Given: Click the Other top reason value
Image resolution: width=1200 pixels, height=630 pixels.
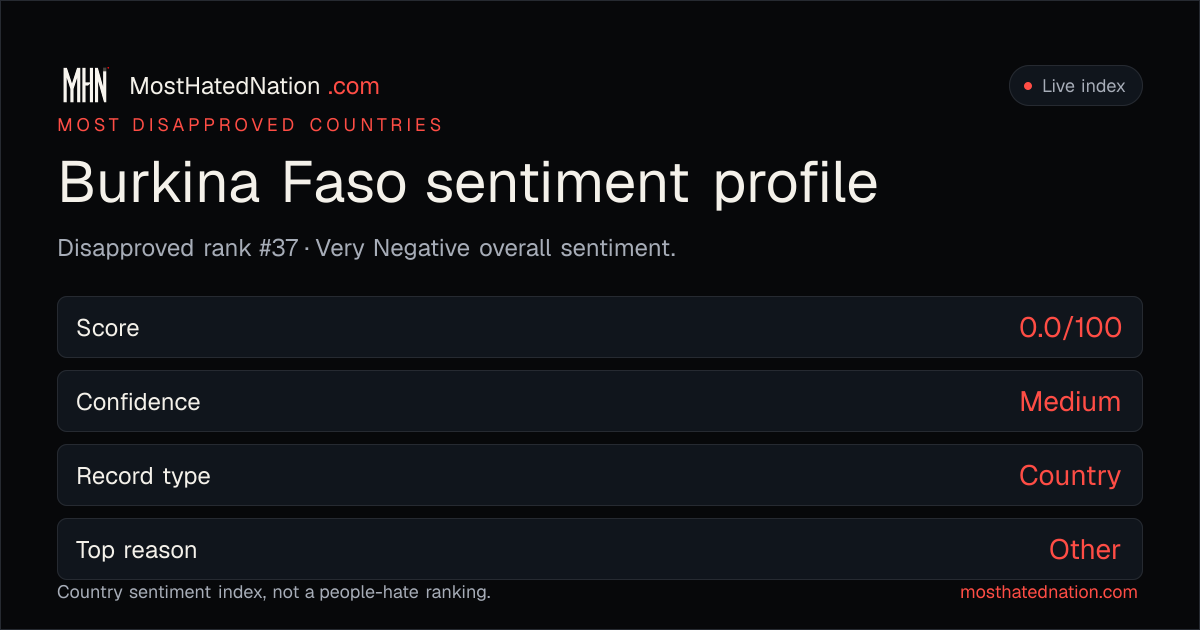Looking at the screenshot, I should click(x=1085, y=549).
